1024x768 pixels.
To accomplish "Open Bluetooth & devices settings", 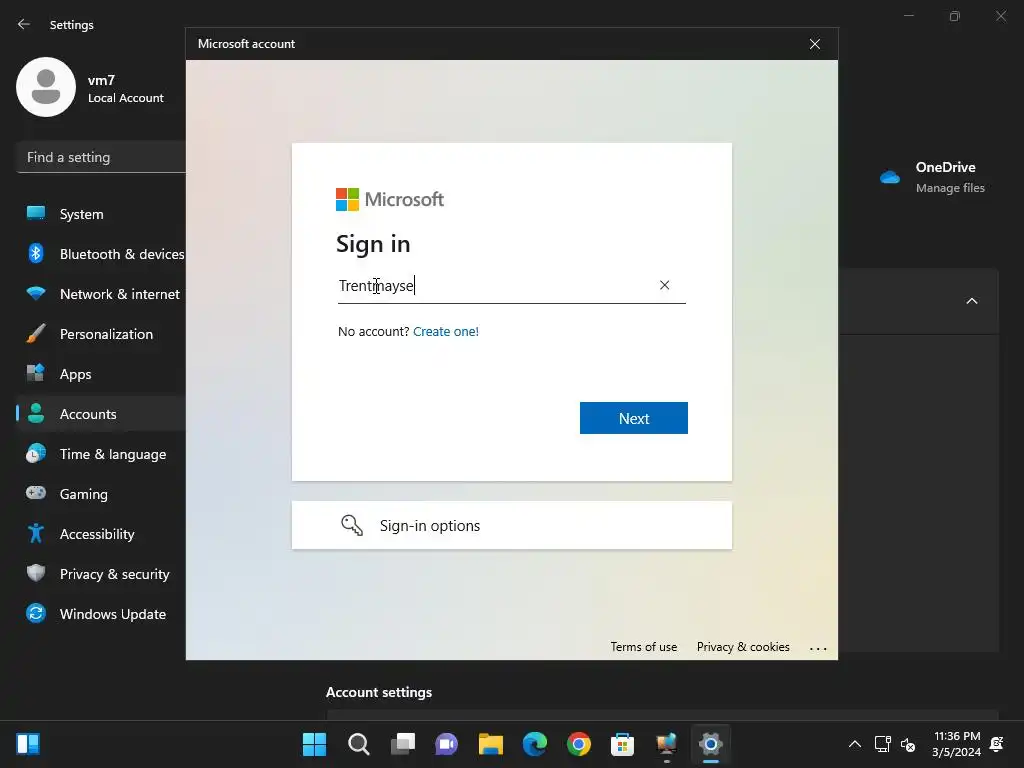I will [101, 254].
